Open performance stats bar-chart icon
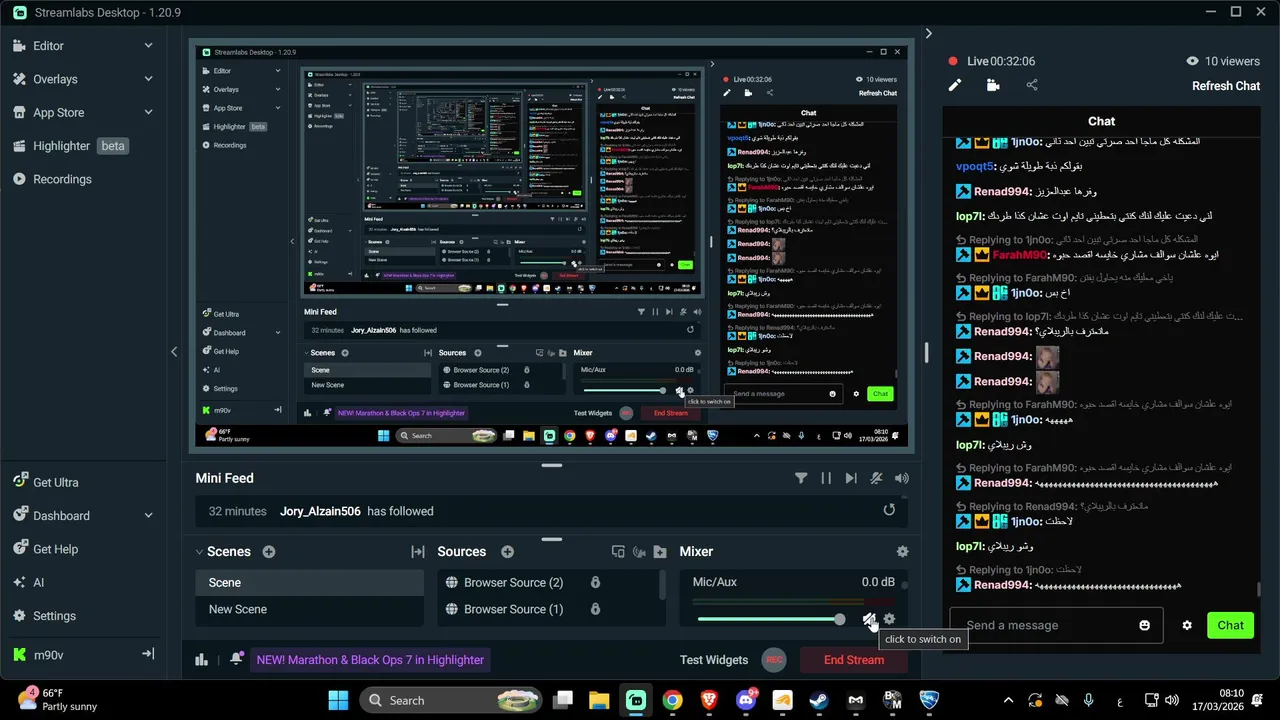 (x=201, y=659)
